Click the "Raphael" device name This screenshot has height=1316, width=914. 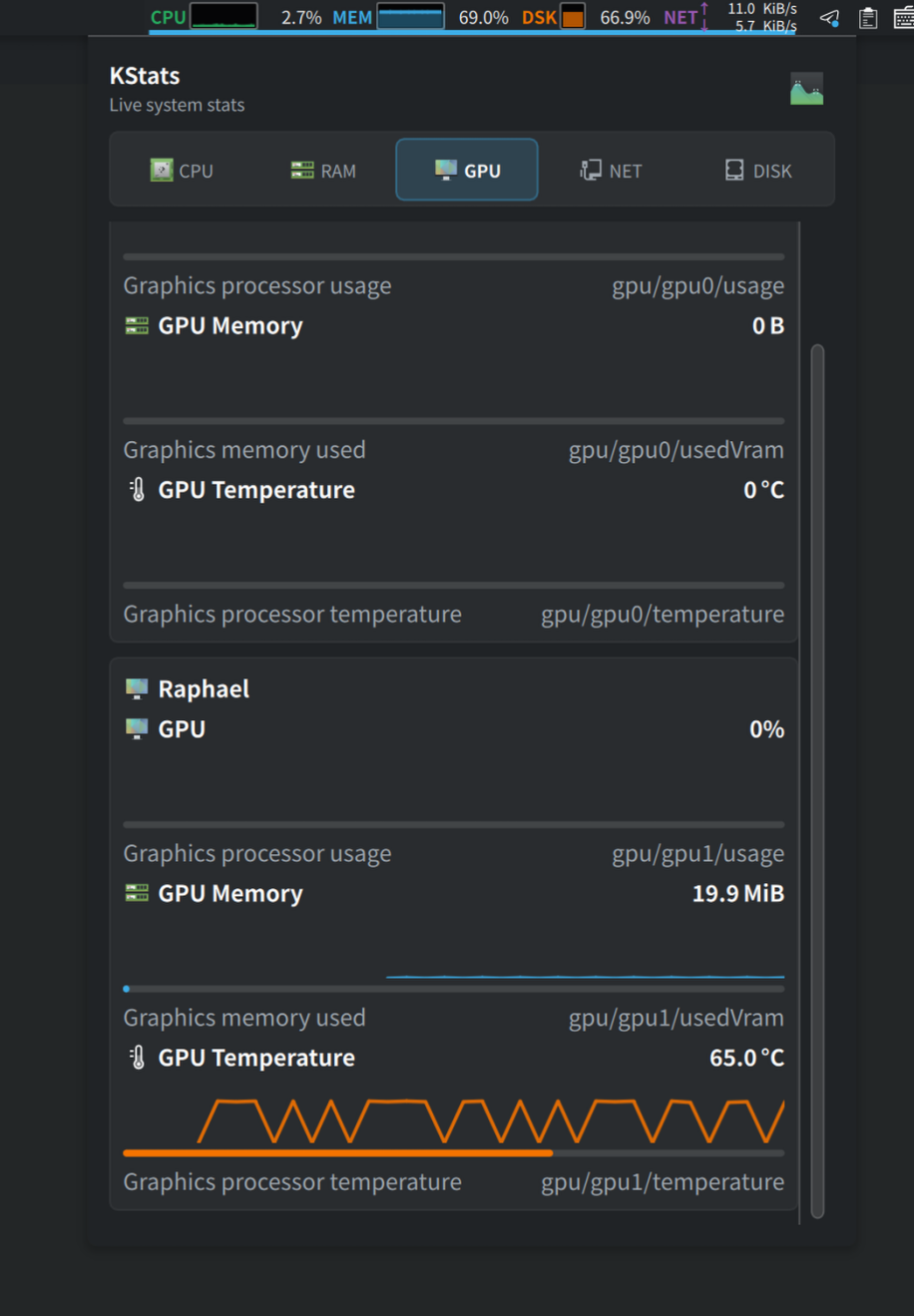click(204, 688)
